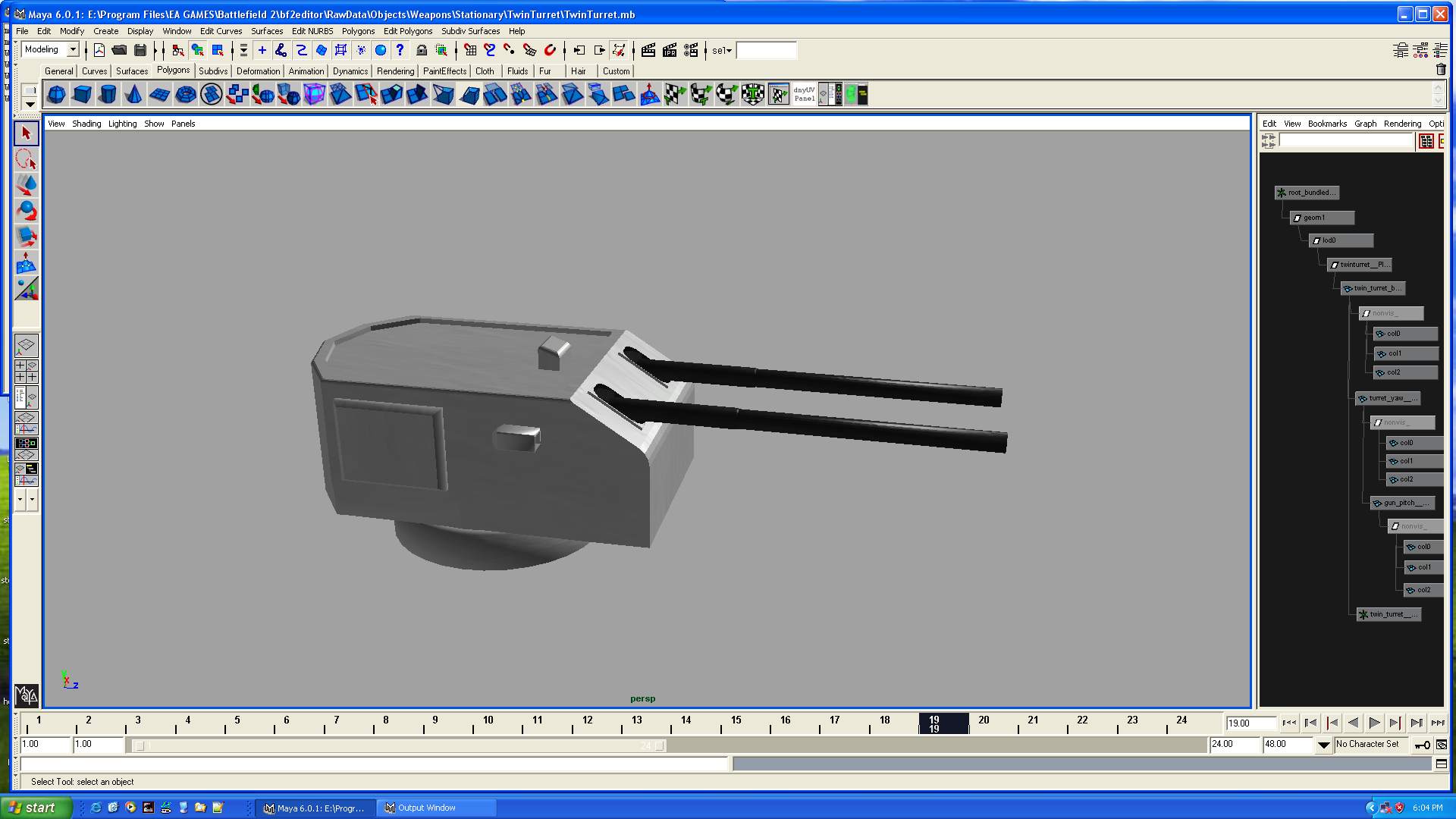Open the Windows start menu
The image size is (1456, 819).
pos(36,808)
